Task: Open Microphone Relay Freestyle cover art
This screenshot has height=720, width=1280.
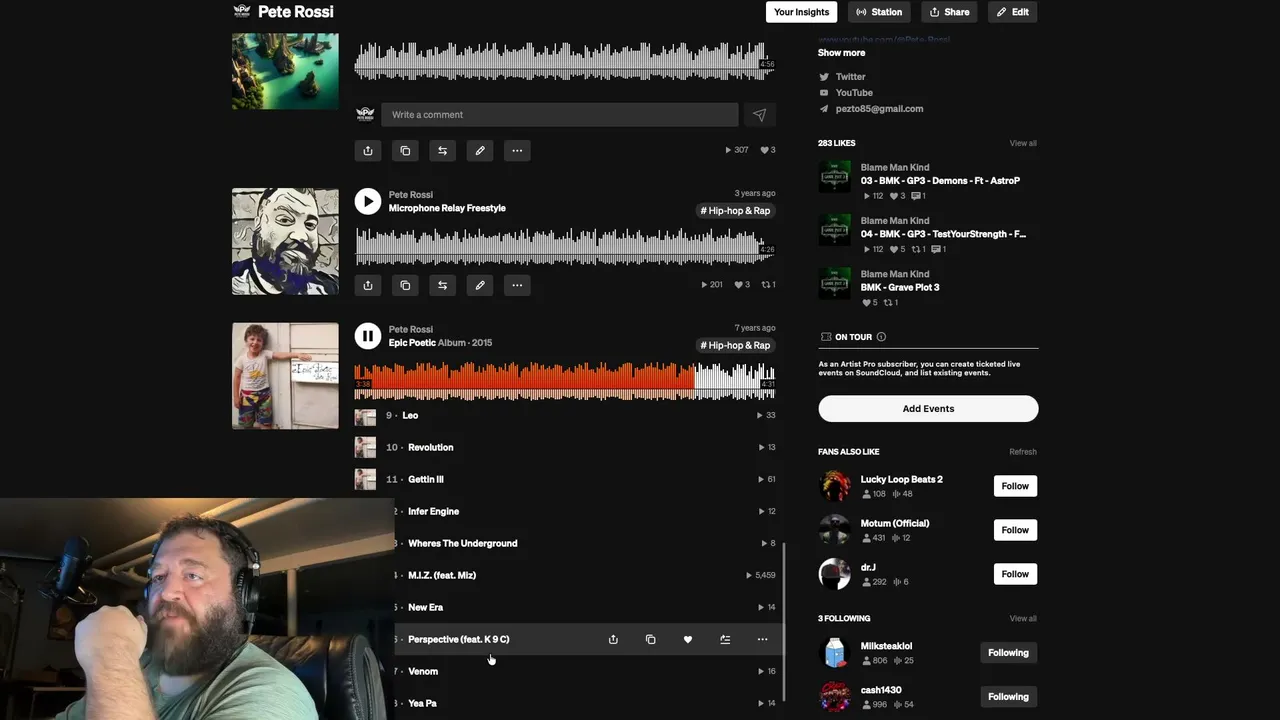Action: pyautogui.click(x=285, y=242)
